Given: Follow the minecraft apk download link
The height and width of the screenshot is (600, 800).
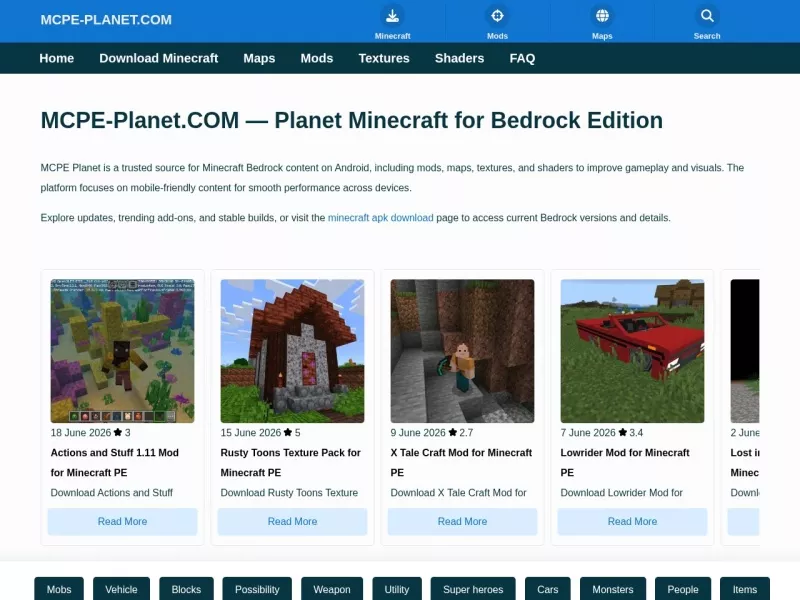Looking at the screenshot, I should click(x=381, y=218).
